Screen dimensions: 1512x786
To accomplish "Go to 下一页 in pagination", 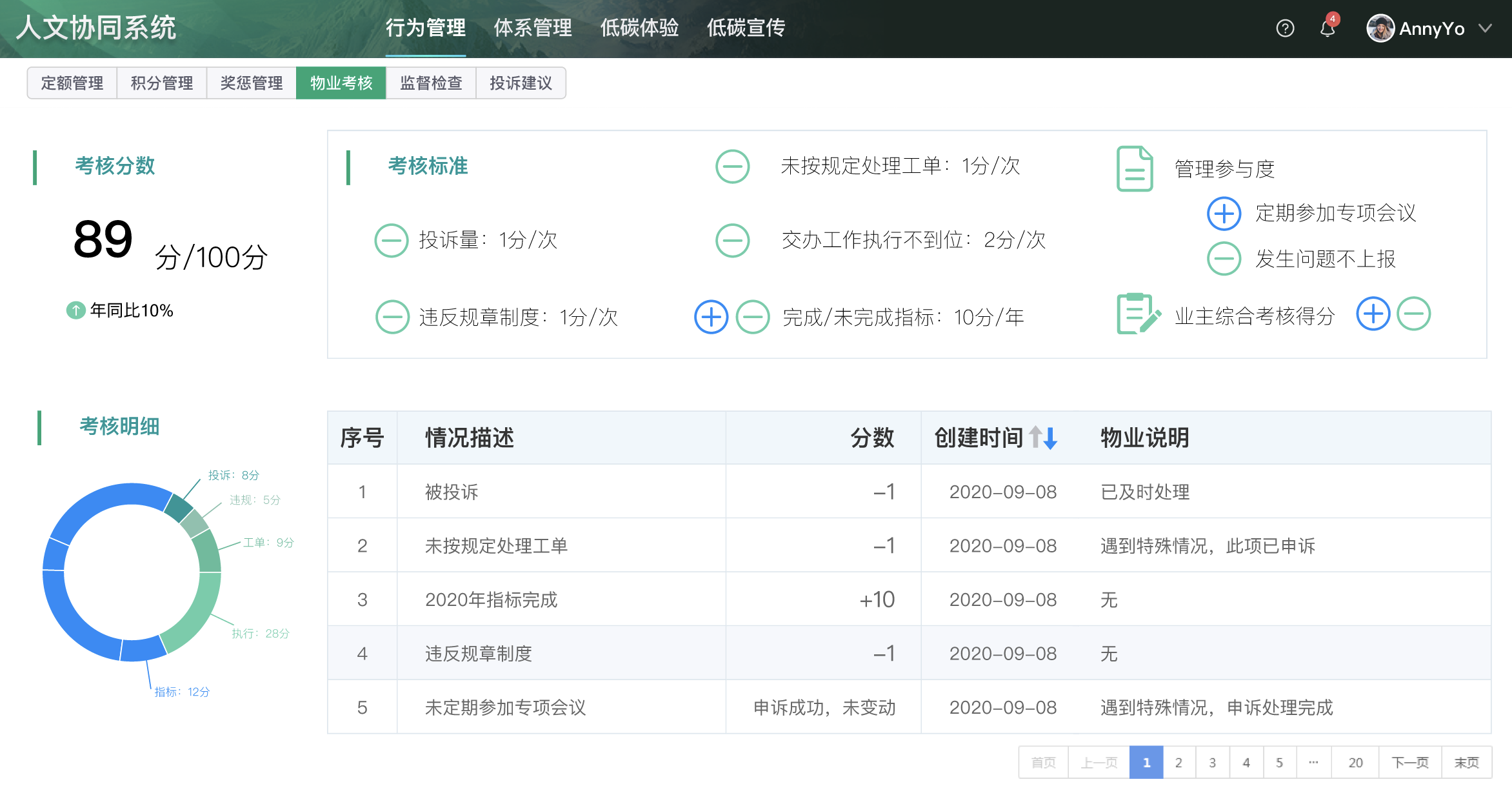I will coord(1409,763).
